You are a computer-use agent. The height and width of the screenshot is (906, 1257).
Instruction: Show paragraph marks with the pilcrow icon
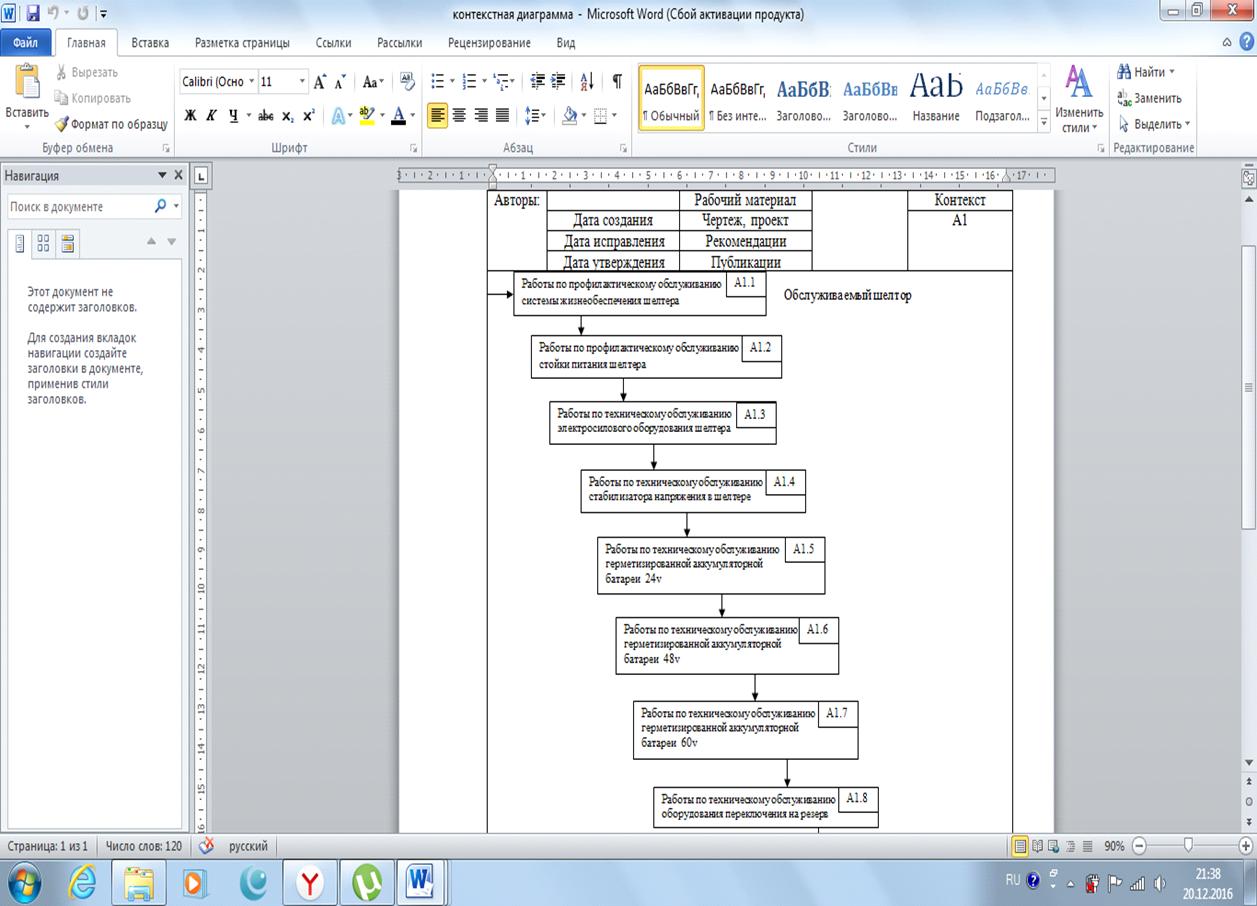tap(617, 82)
